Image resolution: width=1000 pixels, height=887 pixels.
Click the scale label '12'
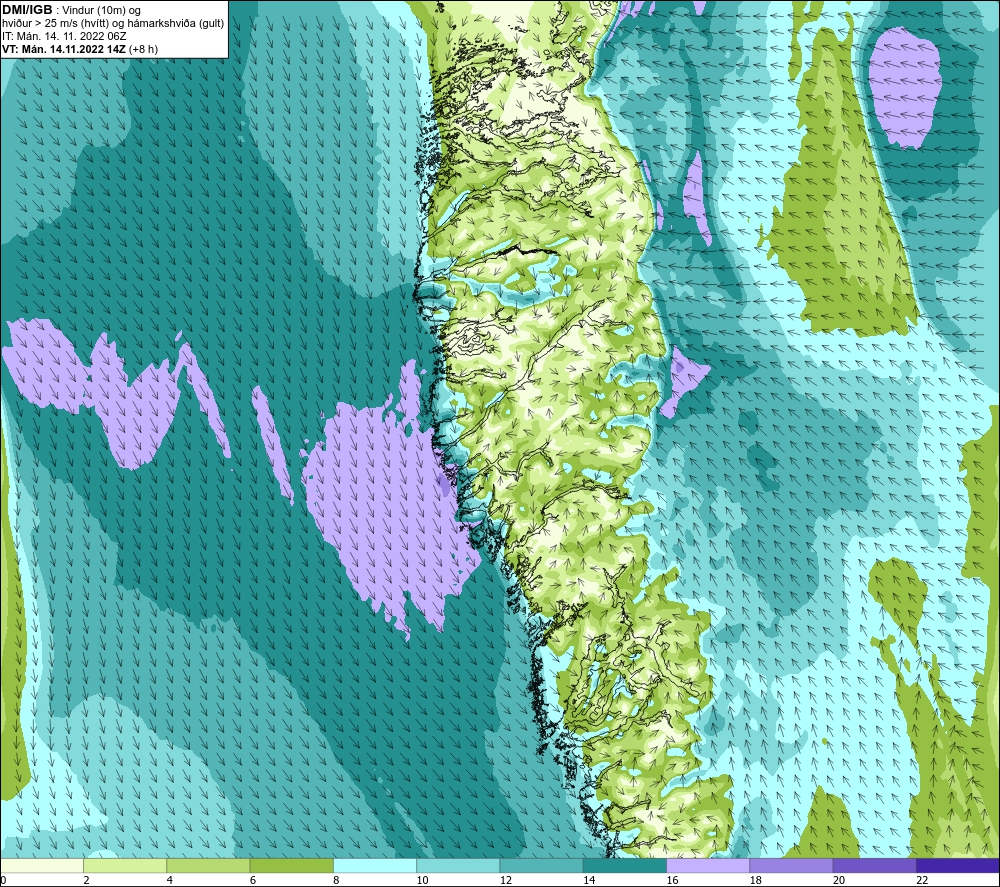click(506, 881)
